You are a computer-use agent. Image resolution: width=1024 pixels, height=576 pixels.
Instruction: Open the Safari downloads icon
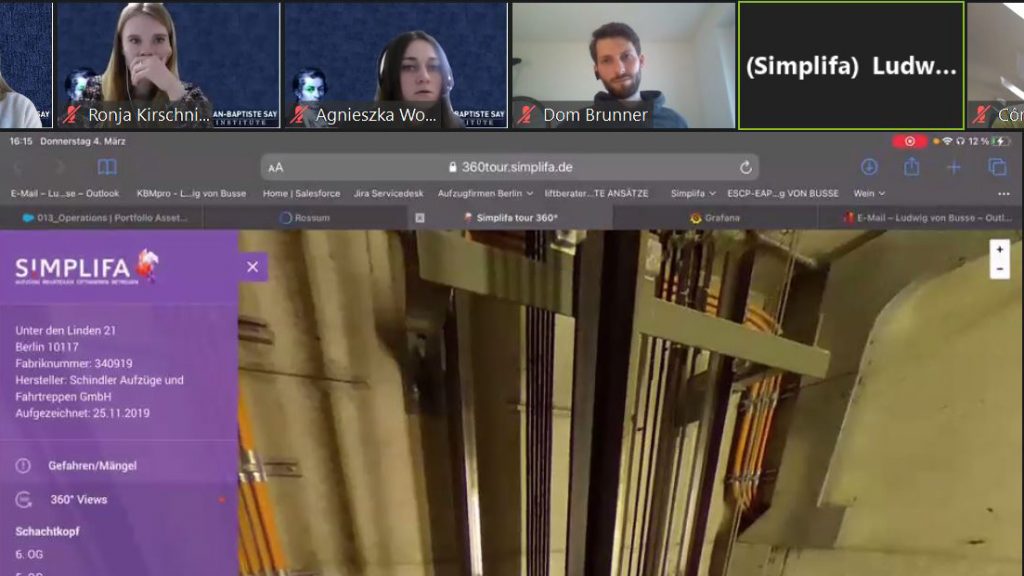pos(869,167)
